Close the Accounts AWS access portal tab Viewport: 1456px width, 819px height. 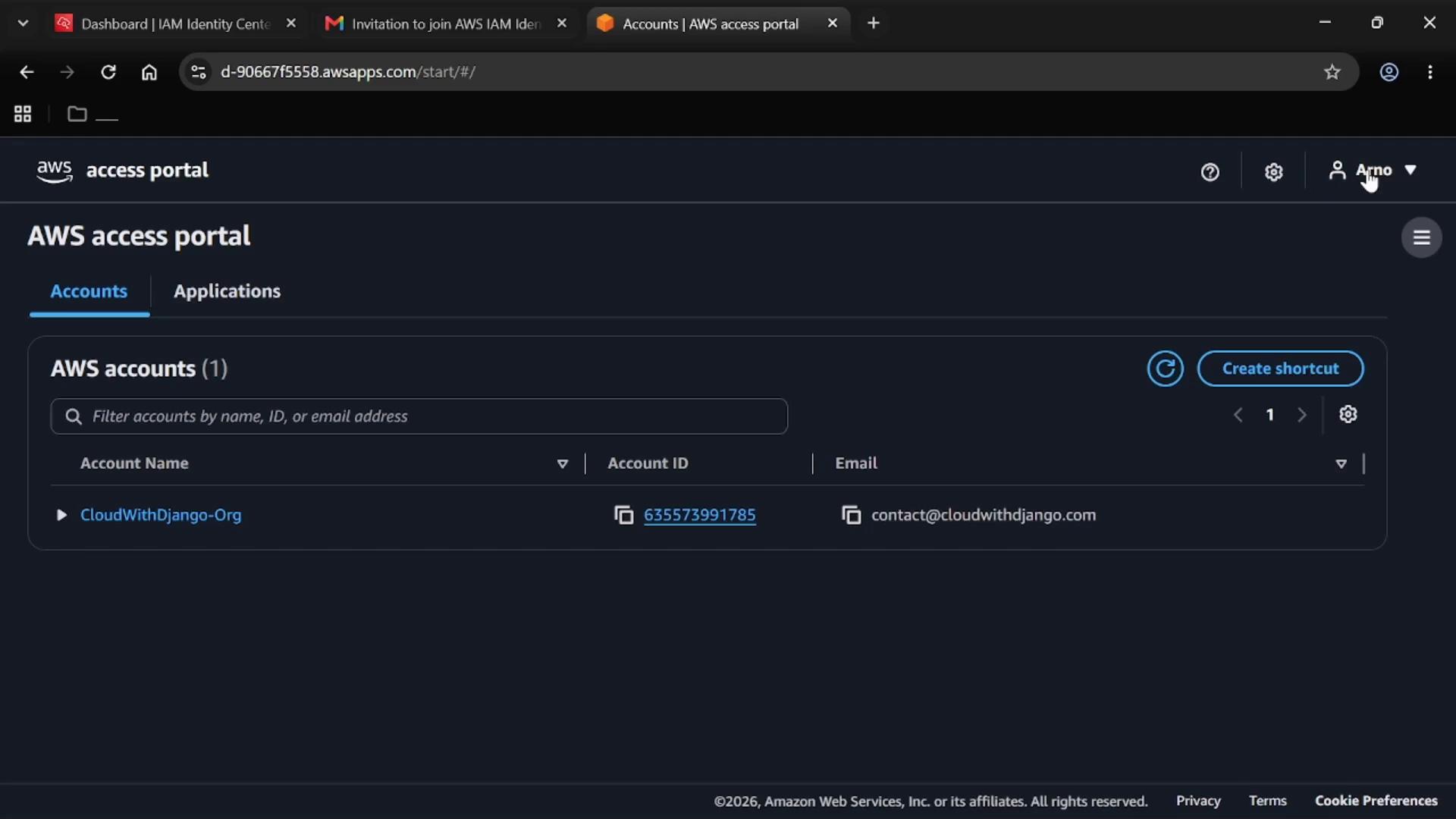[x=832, y=24]
